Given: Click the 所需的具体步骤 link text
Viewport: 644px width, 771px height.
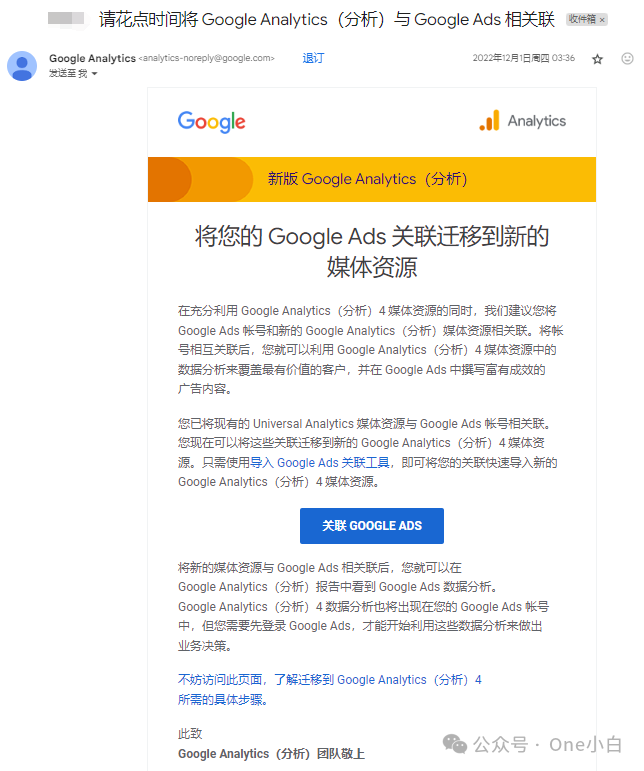Looking at the screenshot, I should [222, 700].
